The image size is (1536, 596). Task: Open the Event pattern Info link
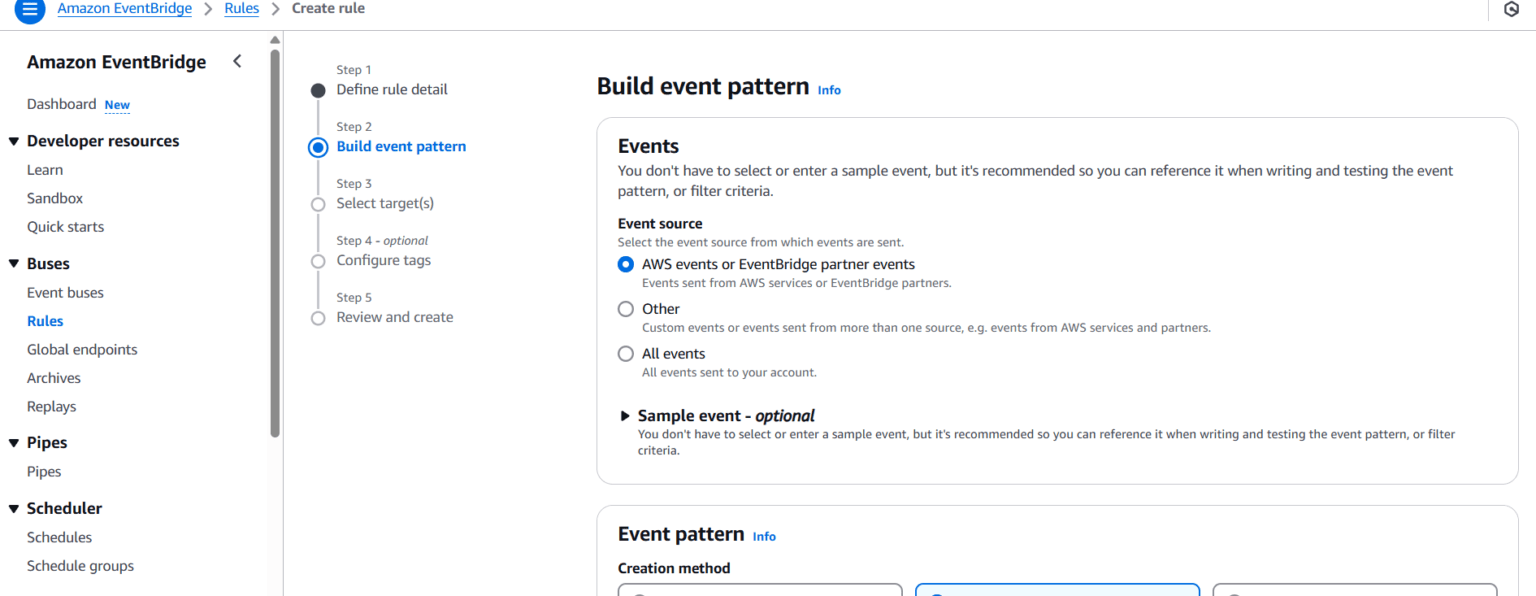click(763, 536)
